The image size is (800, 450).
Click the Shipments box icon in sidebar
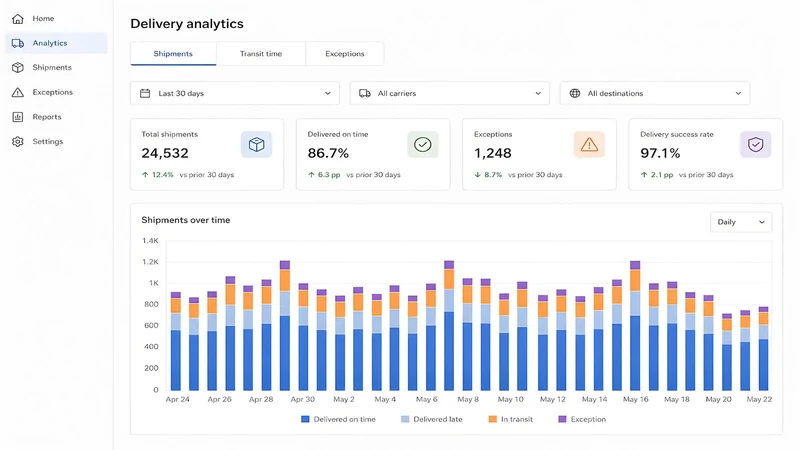(18, 67)
